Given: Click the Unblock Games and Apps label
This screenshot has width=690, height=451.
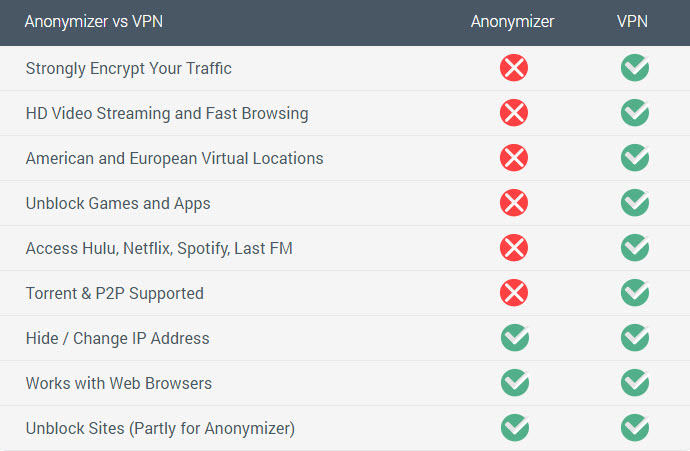Looking at the screenshot, I should point(118,204).
